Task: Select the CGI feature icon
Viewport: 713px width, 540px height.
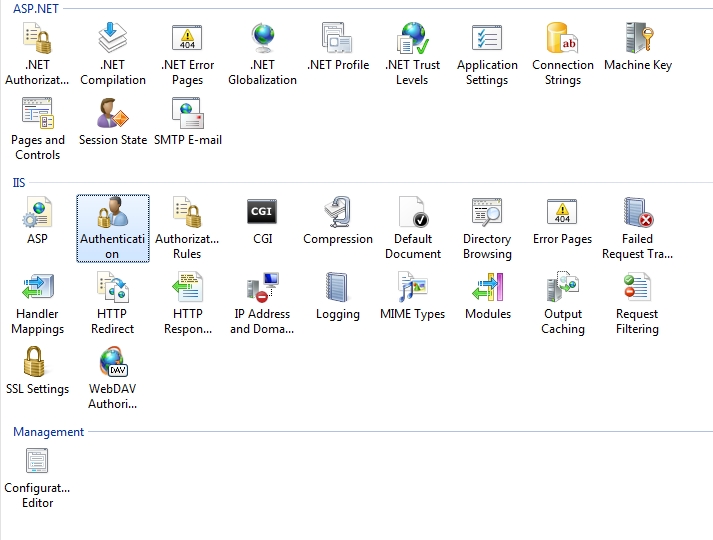Action: pos(262,211)
